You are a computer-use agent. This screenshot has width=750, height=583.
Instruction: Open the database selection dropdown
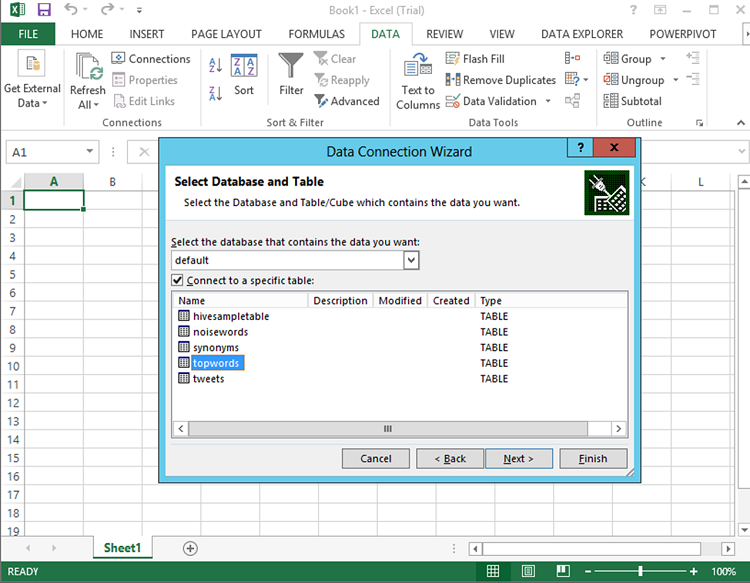(x=411, y=260)
